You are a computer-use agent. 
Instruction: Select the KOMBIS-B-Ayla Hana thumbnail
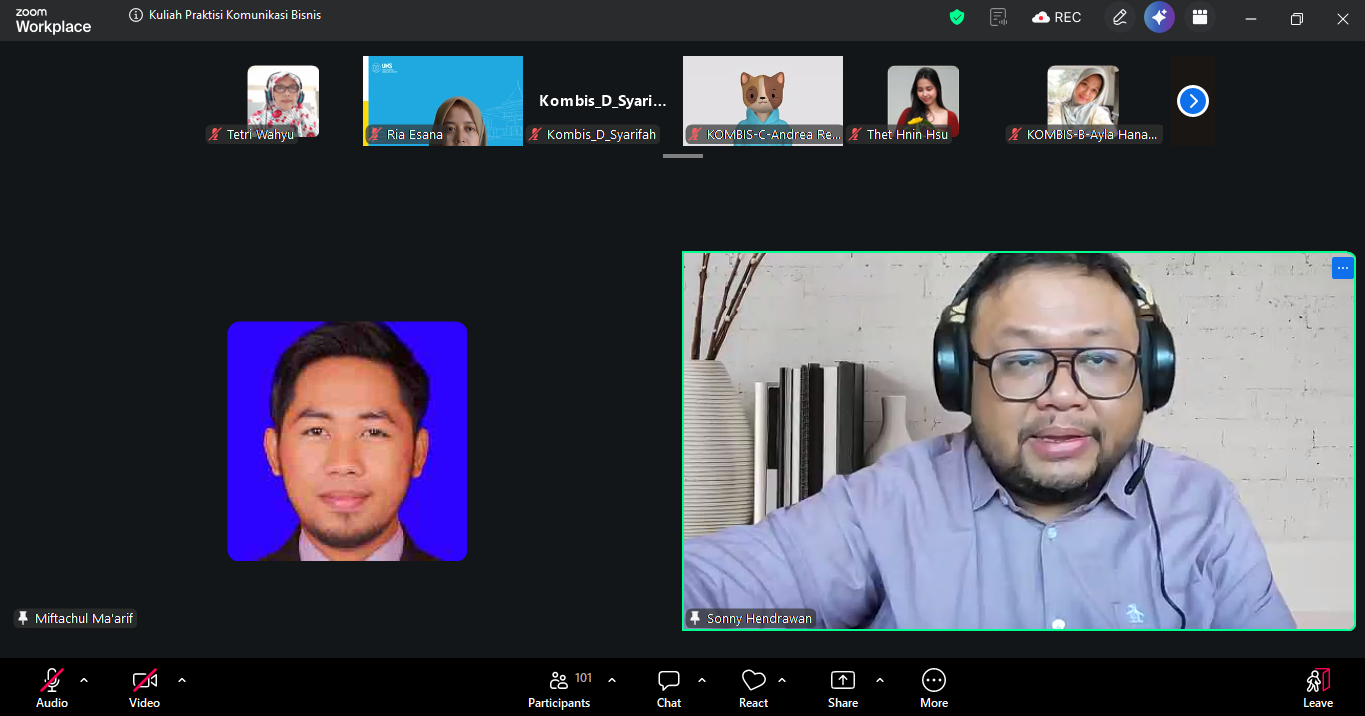click(1083, 101)
